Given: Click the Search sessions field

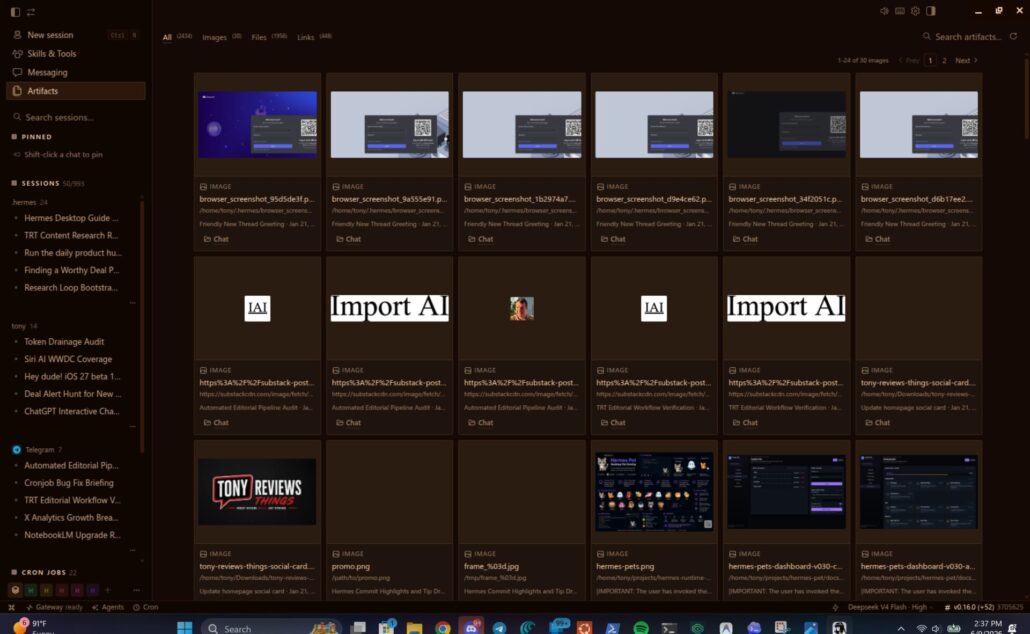Looking at the screenshot, I should pos(76,117).
